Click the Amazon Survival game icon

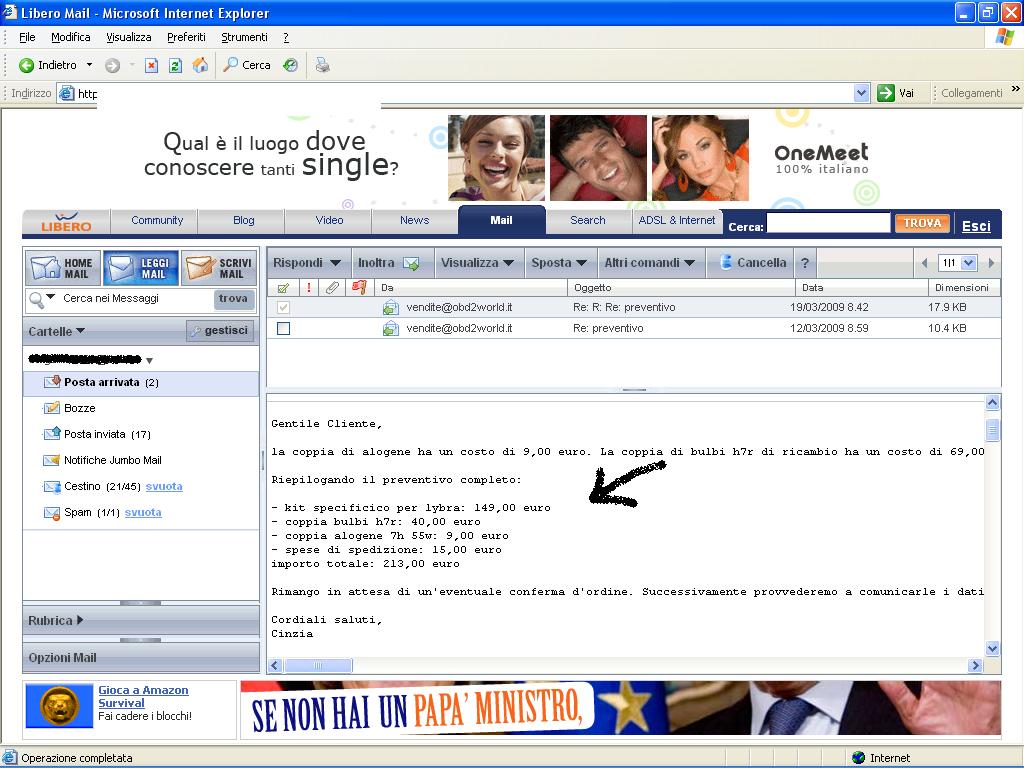tap(59, 706)
